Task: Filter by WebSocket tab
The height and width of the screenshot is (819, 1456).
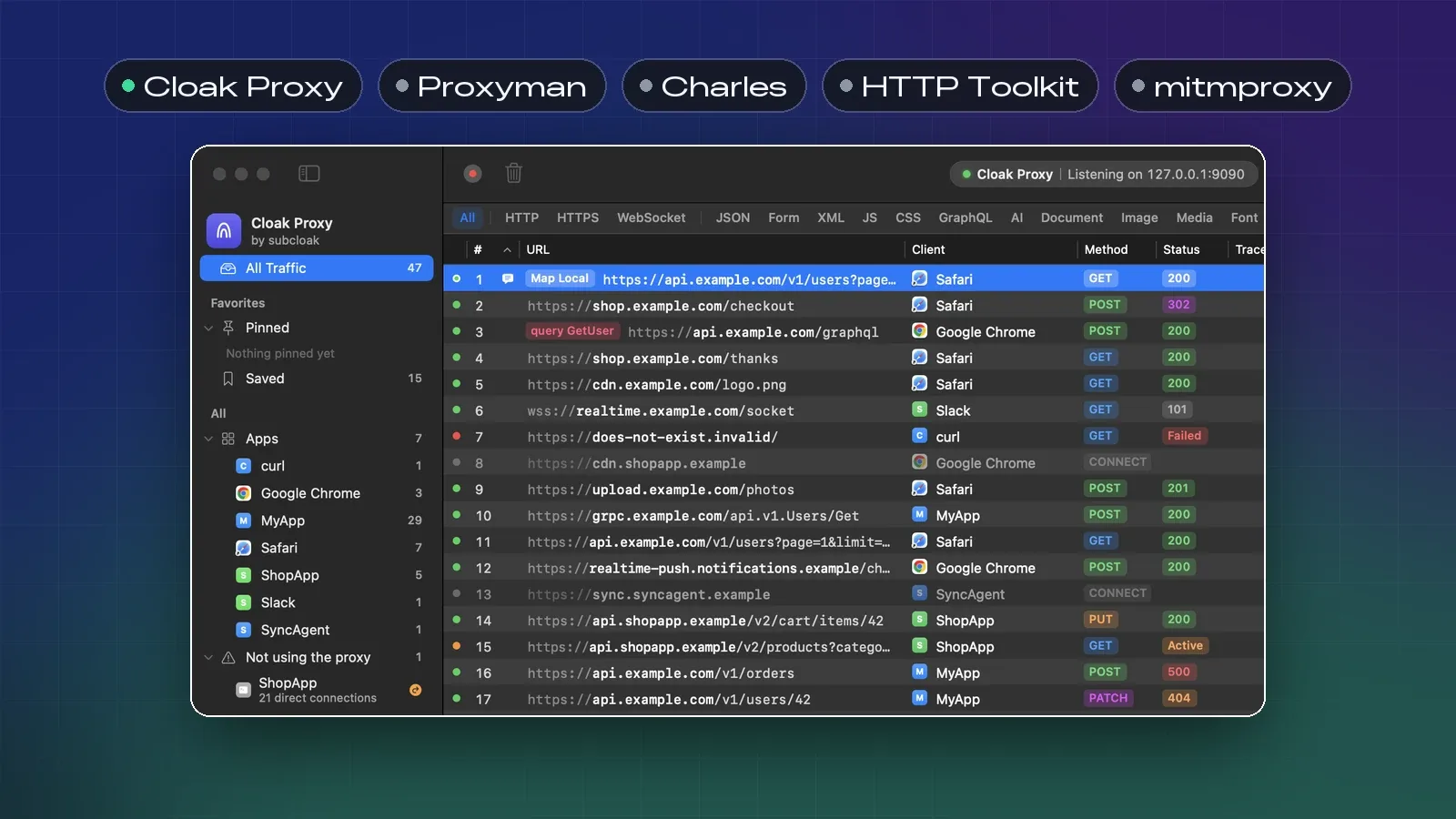Action: click(652, 217)
